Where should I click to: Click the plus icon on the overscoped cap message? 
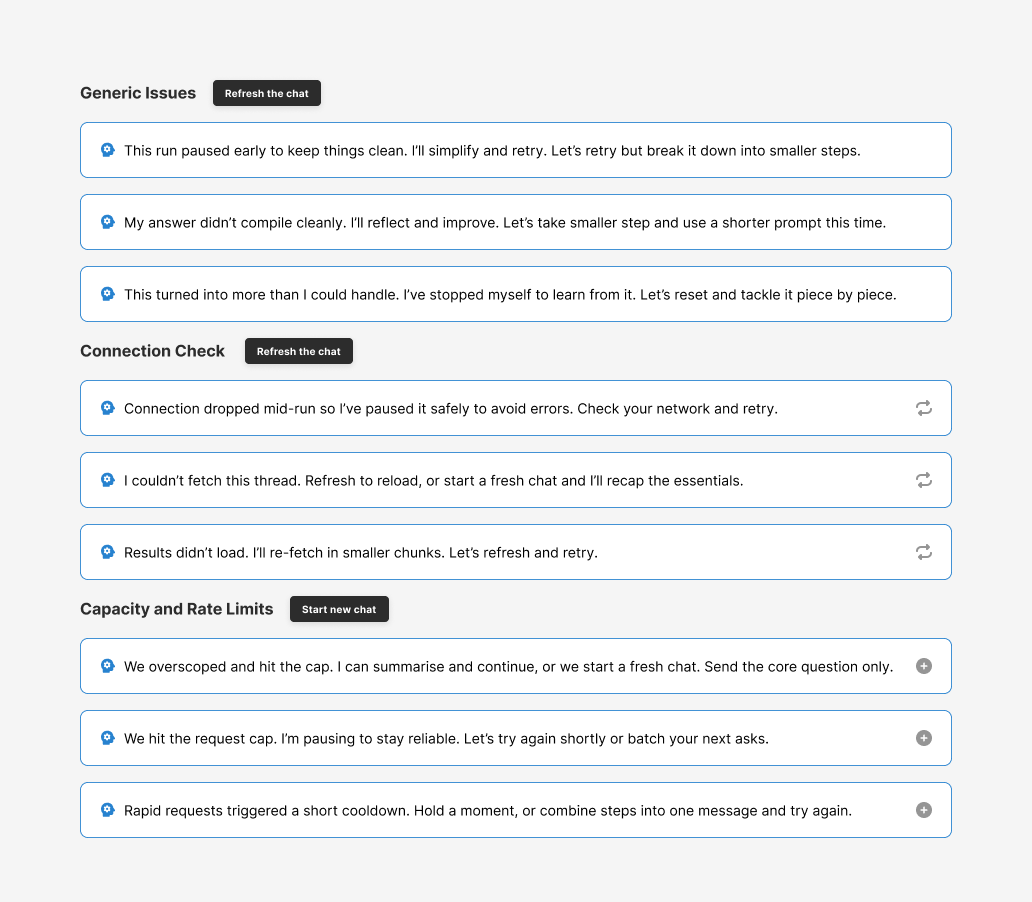coord(923,666)
